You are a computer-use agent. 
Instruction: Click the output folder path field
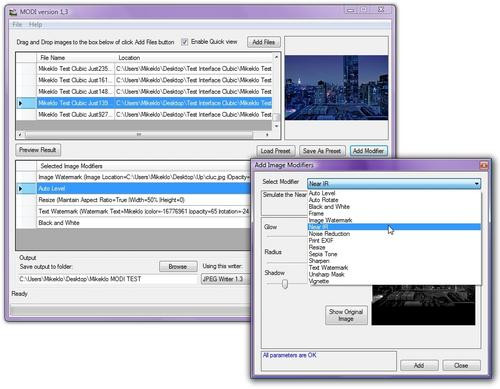[108, 279]
